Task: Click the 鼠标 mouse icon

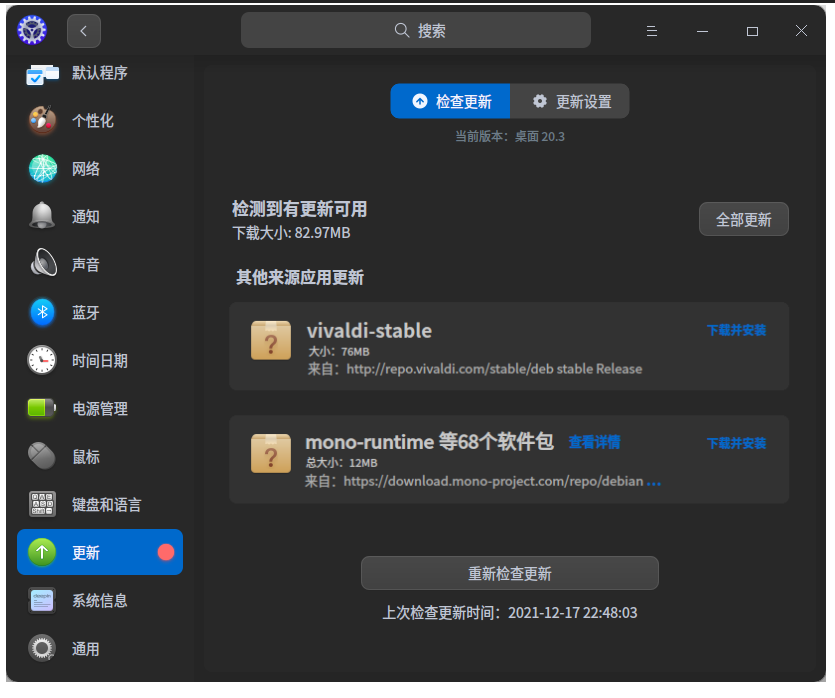Action: (x=42, y=456)
